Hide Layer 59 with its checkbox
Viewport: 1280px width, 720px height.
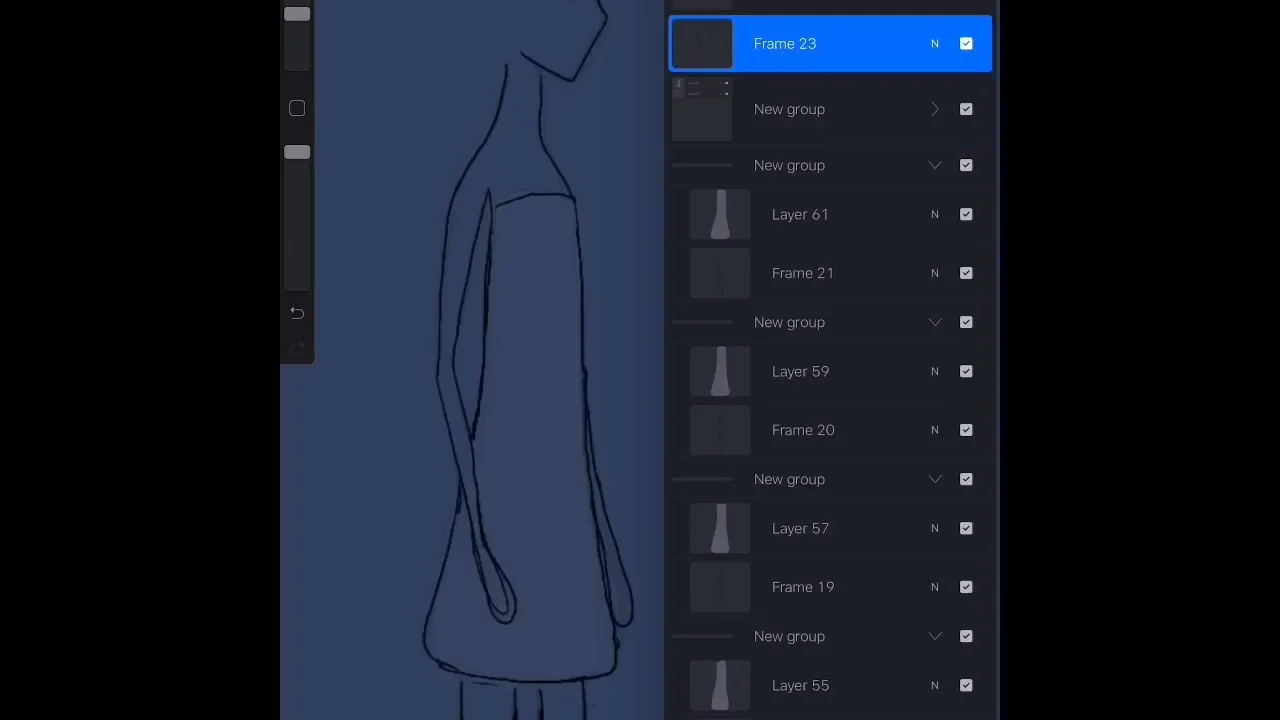pos(966,371)
